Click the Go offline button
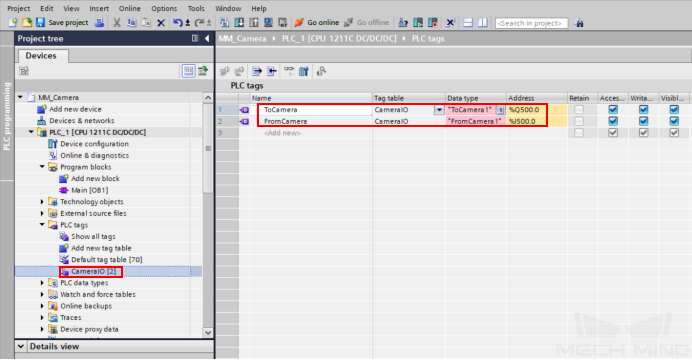692x360 pixels. pyautogui.click(x=367, y=22)
